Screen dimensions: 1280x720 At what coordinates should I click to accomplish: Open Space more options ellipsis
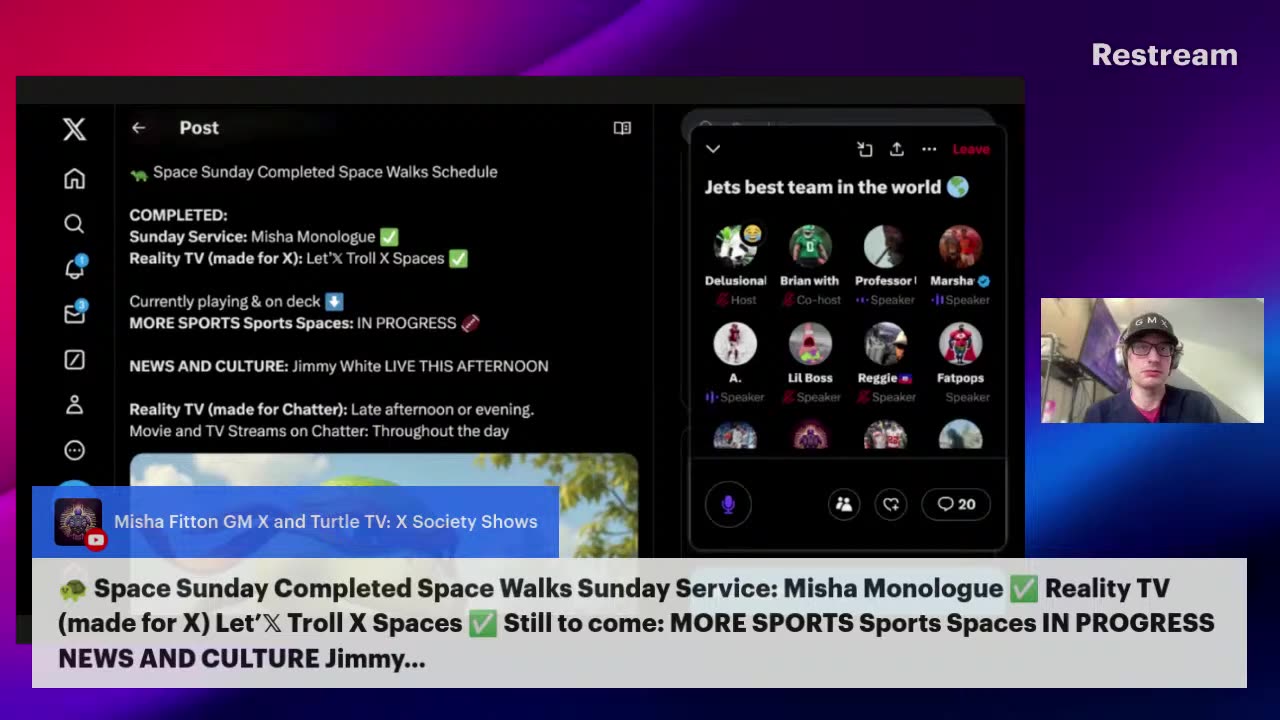(x=929, y=149)
